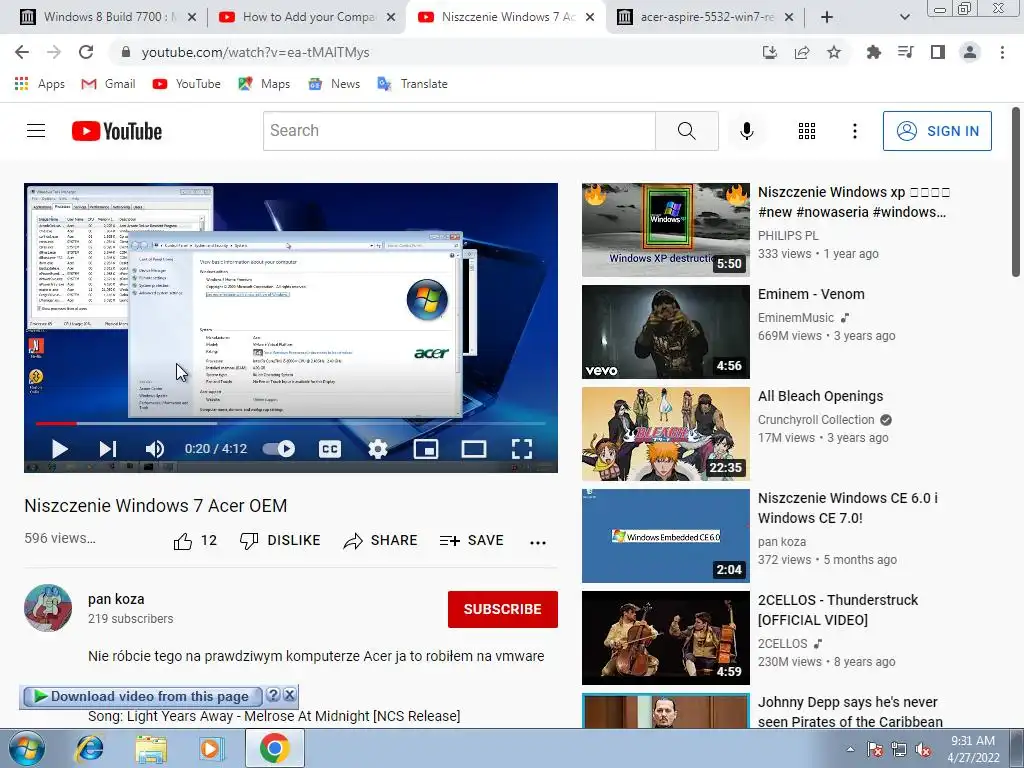This screenshot has height=768, width=1024.
Task: Open Translate bookmark
Action: tap(413, 84)
